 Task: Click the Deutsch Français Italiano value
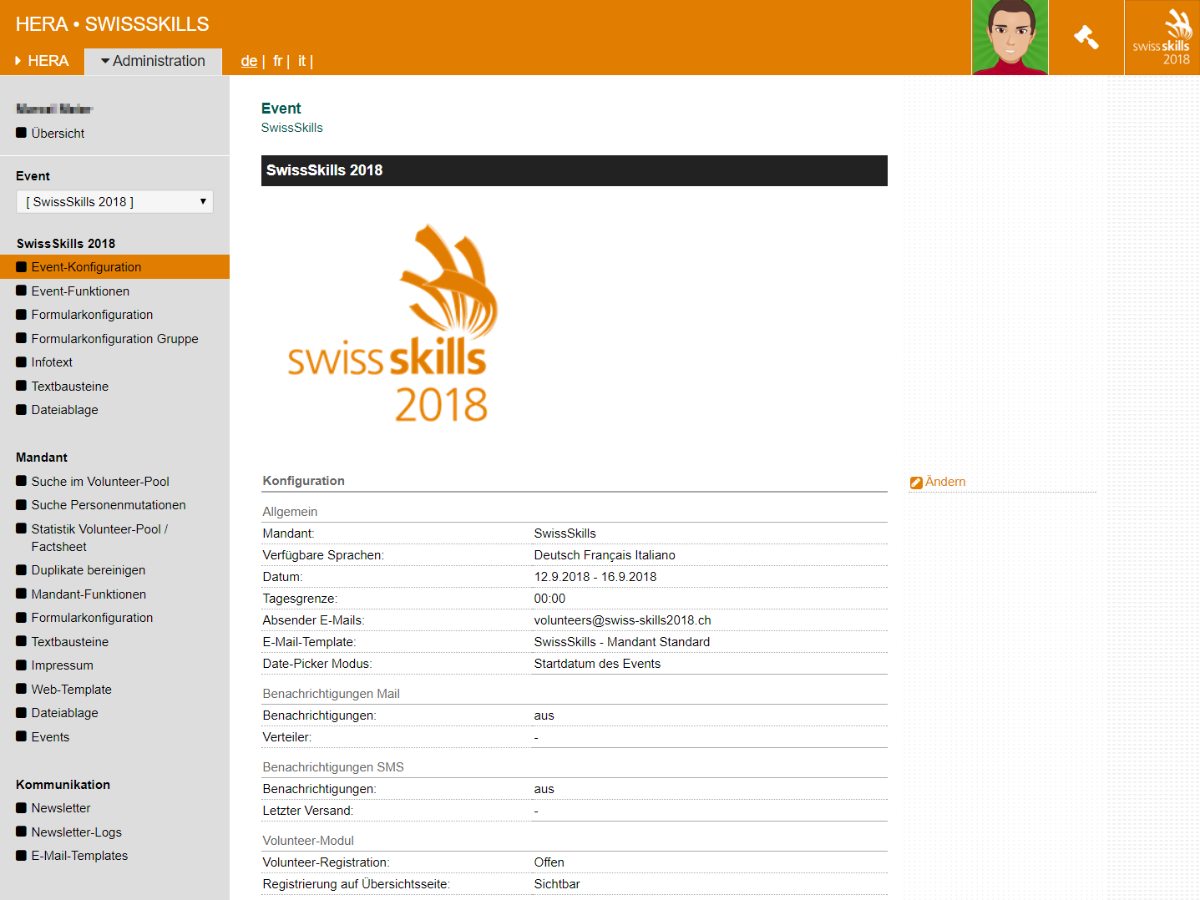[x=605, y=555]
